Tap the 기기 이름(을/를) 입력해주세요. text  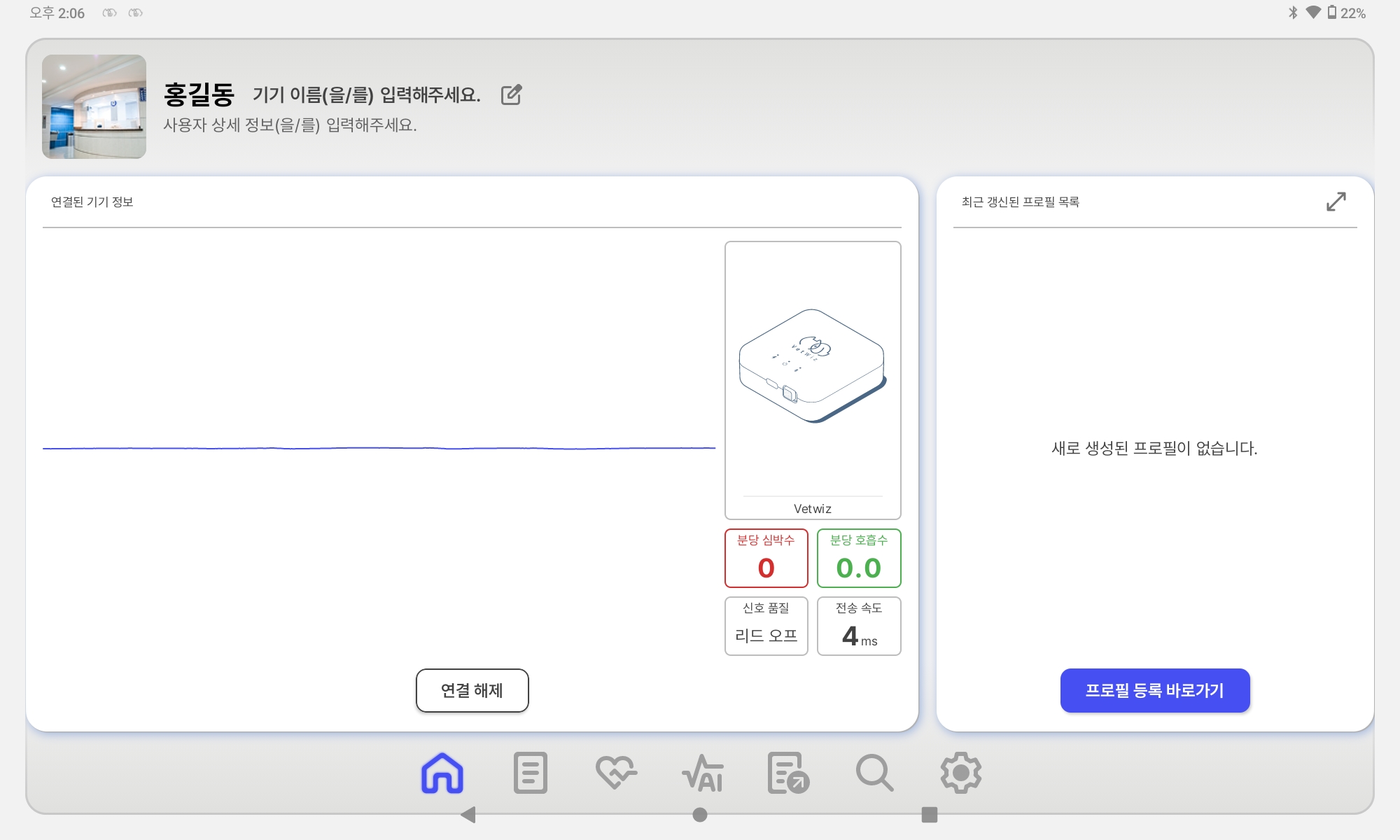point(367,94)
